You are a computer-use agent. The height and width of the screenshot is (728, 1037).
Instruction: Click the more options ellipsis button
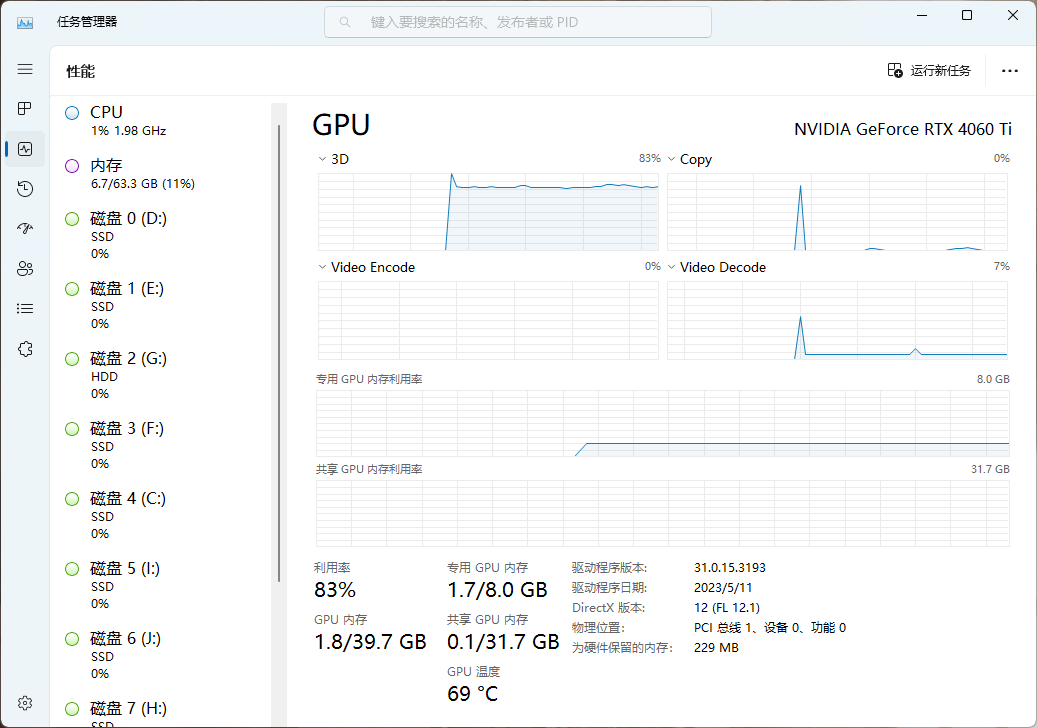pyautogui.click(x=1009, y=71)
